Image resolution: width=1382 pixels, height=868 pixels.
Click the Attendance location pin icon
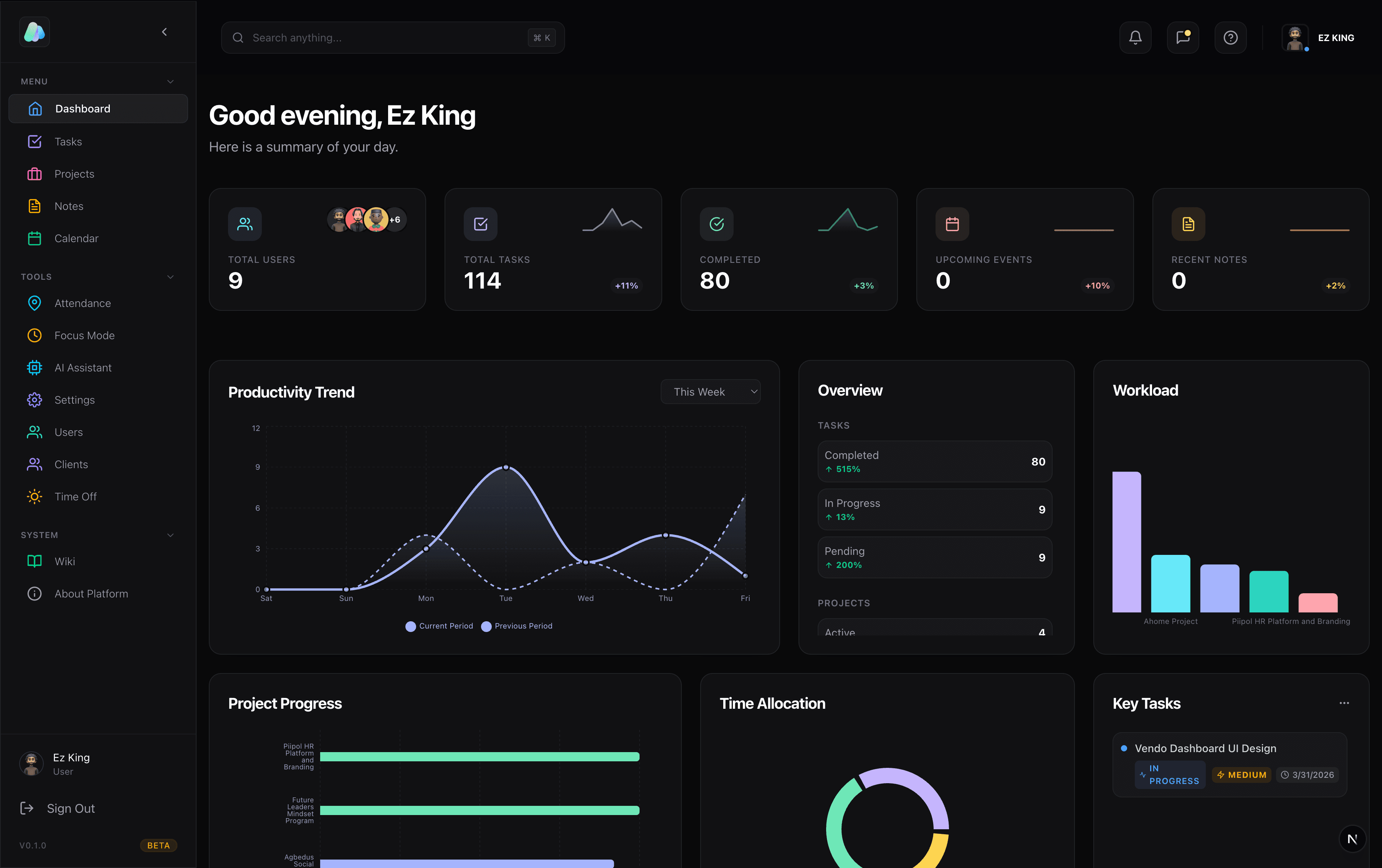click(x=35, y=303)
